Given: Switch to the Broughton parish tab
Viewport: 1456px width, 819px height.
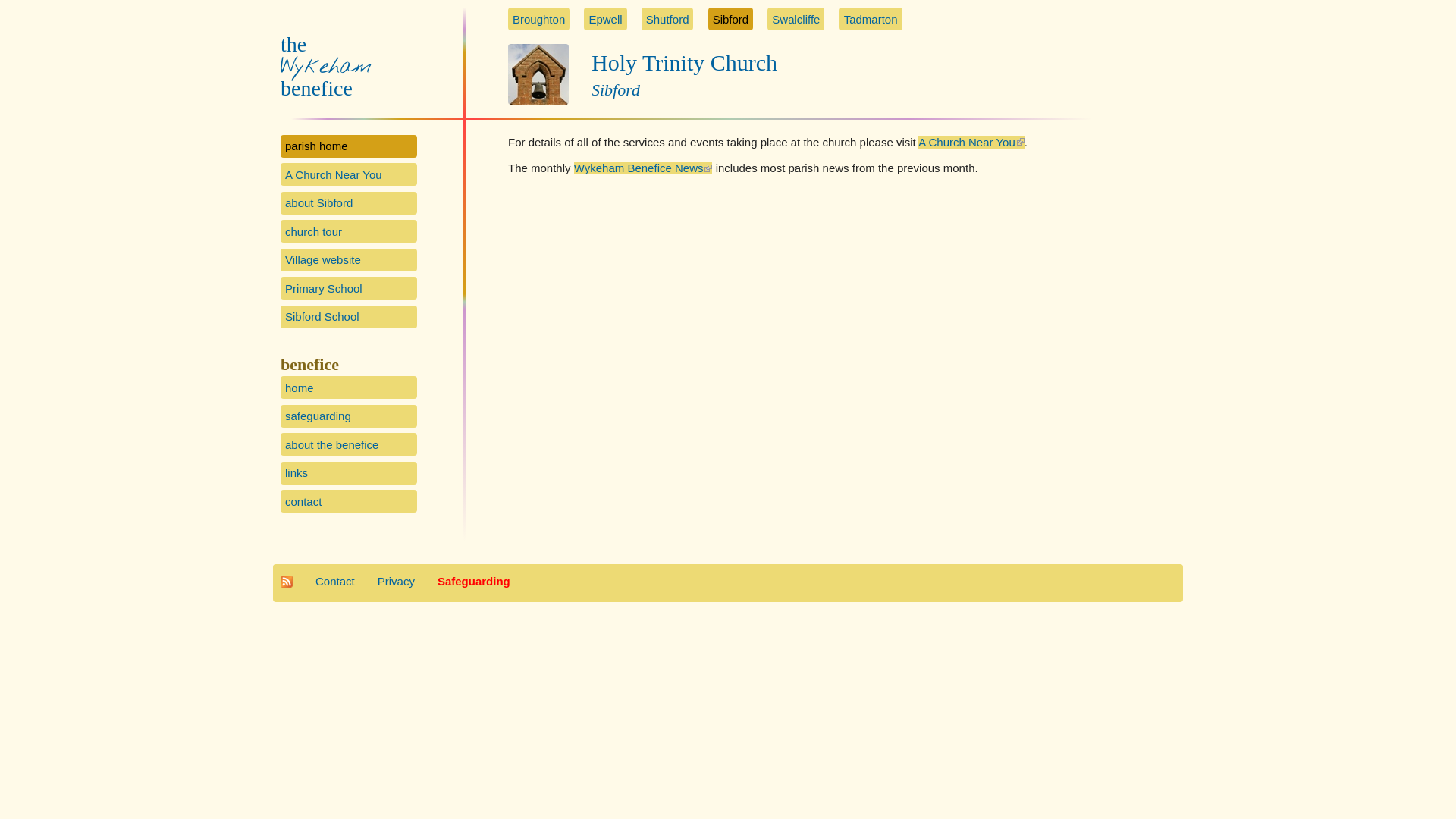Looking at the screenshot, I should [x=538, y=19].
